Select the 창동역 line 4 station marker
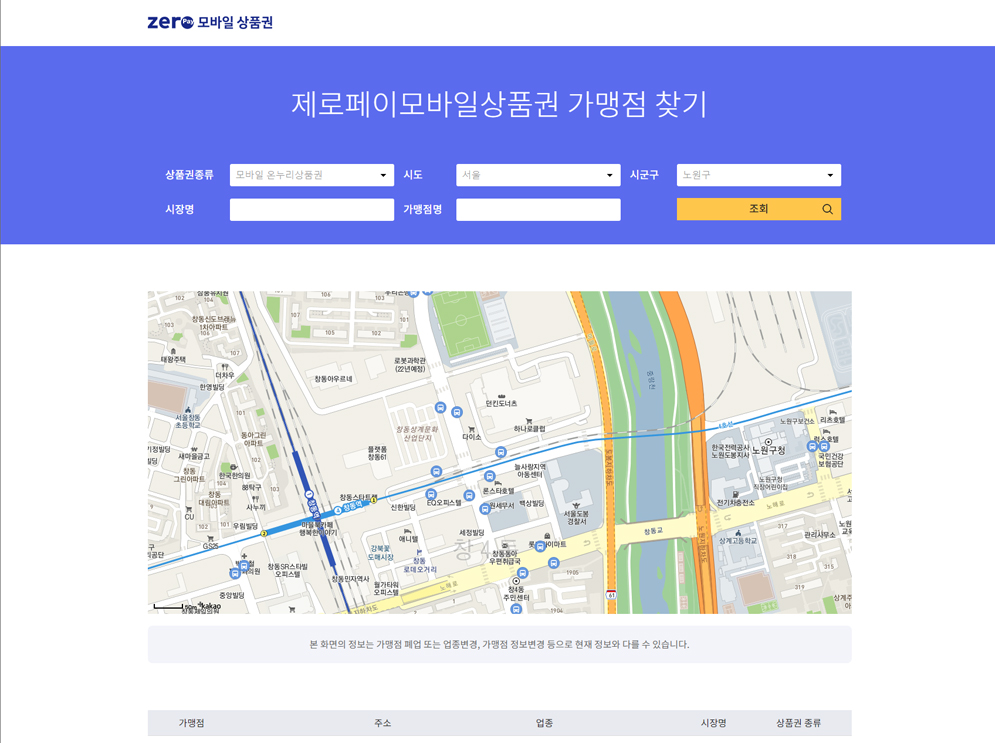 [336, 509]
